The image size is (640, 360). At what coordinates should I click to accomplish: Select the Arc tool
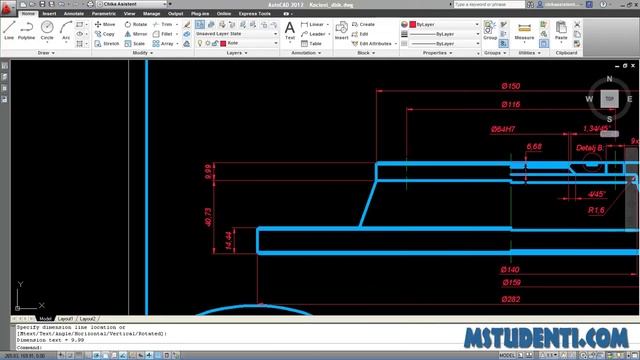[66, 31]
